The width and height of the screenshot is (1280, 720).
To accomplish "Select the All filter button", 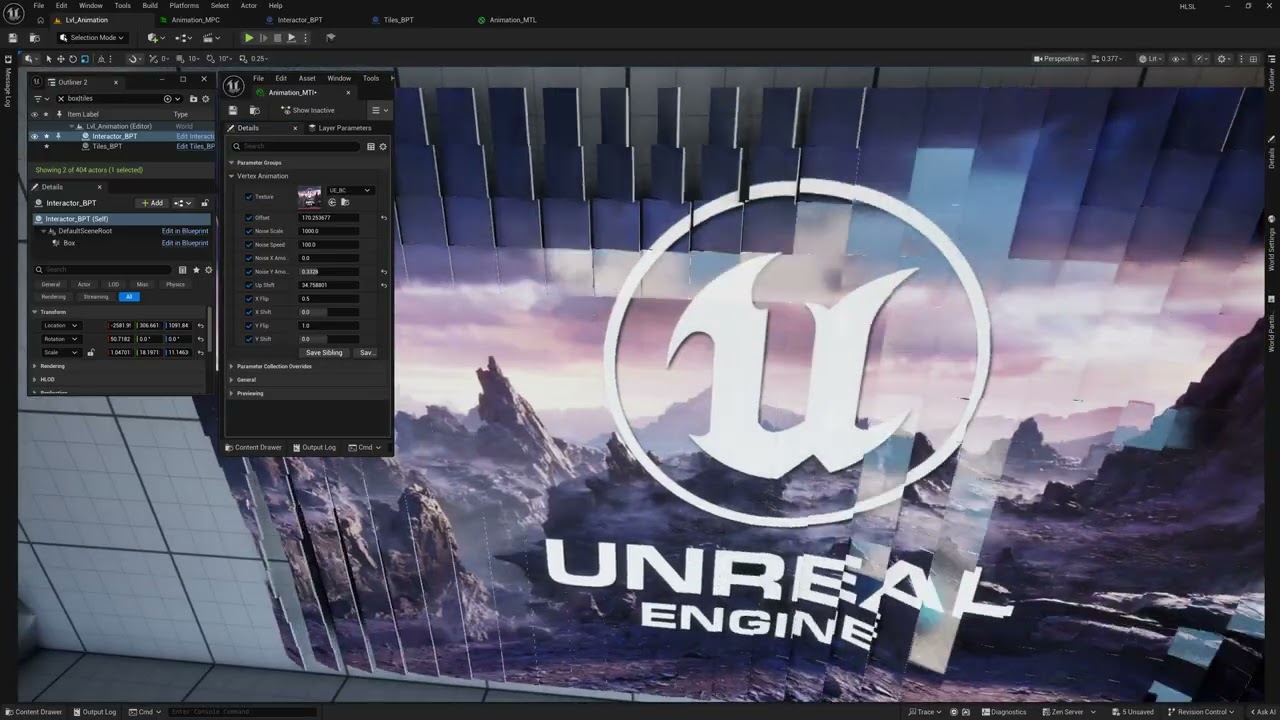I will (129, 297).
